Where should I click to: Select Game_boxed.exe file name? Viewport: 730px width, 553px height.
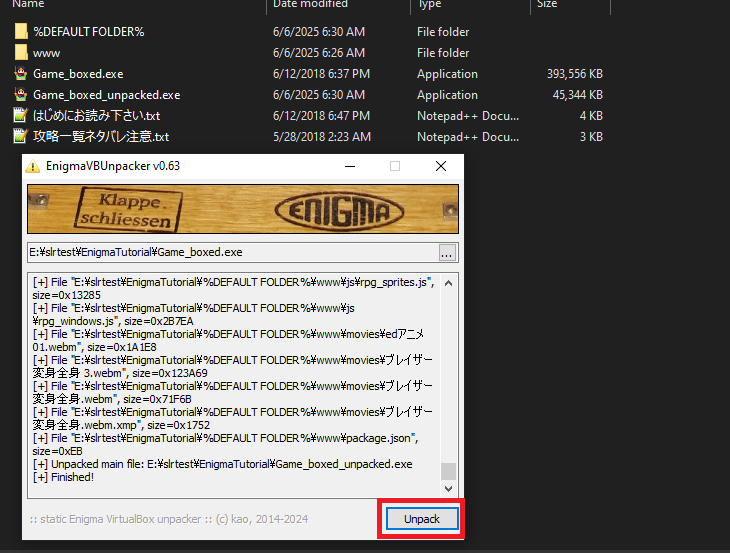(x=78, y=74)
